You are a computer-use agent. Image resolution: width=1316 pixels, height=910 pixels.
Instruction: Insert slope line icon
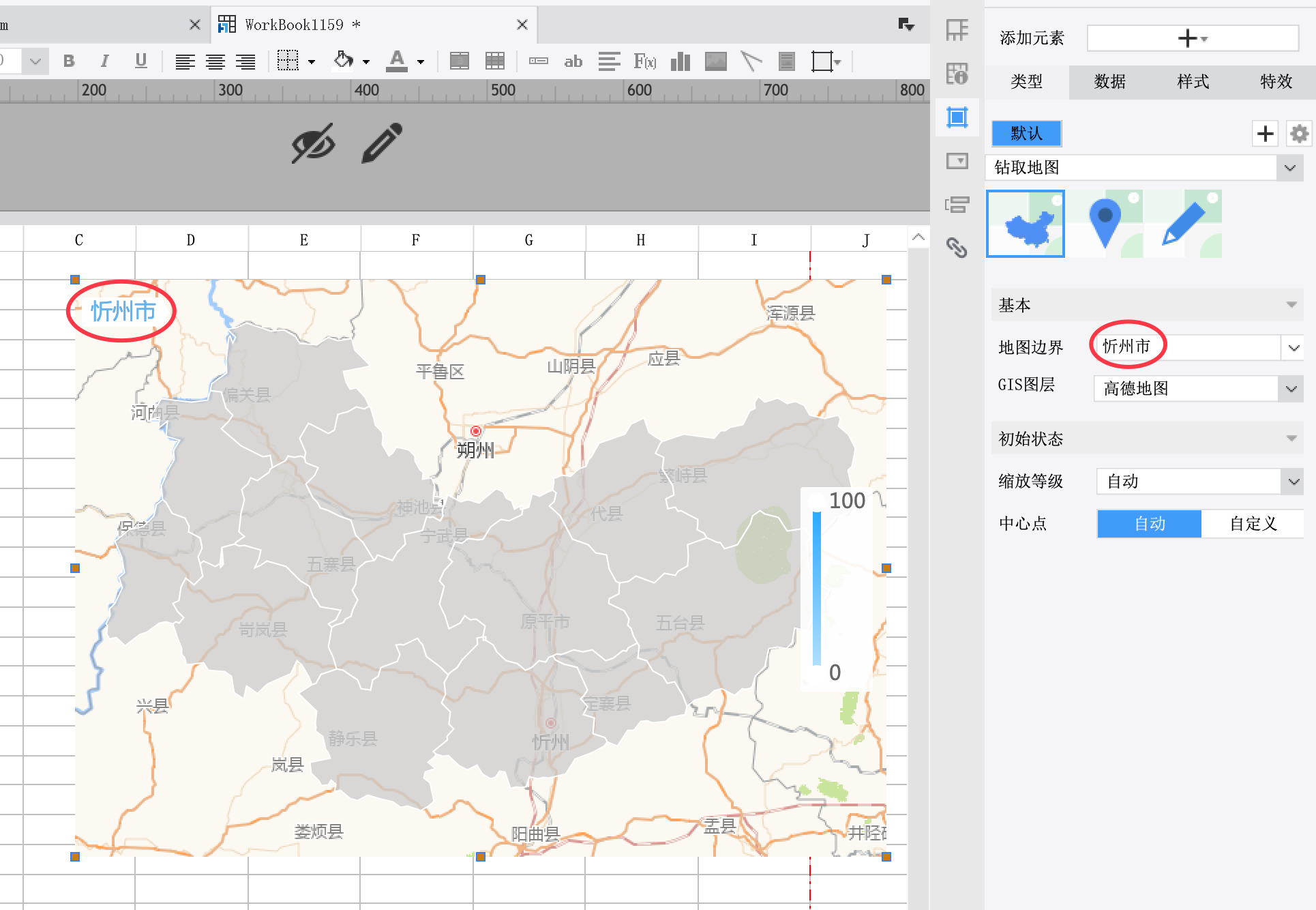(751, 61)
